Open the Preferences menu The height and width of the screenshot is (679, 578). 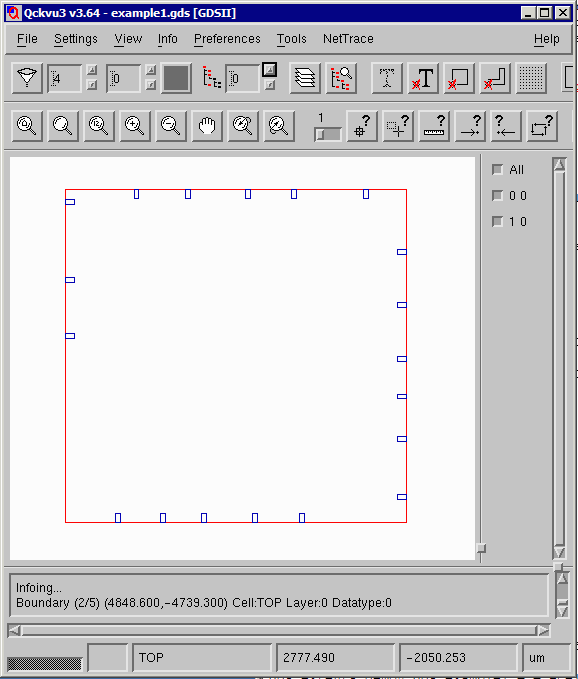(227, 39)
